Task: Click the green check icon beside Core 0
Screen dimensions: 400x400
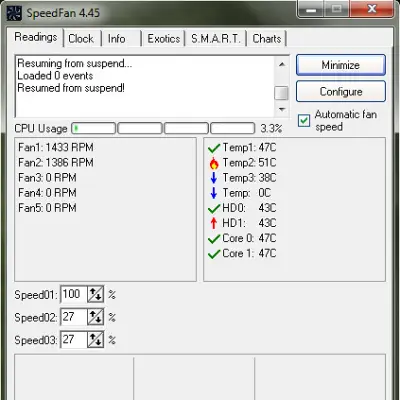Action: click(x=214, y=239)
